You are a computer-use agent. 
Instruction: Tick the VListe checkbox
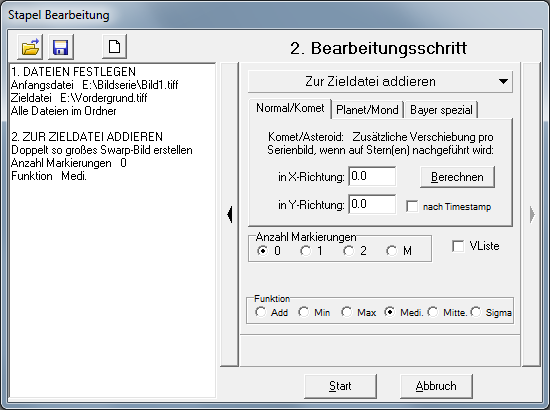[x=458, y=246]
